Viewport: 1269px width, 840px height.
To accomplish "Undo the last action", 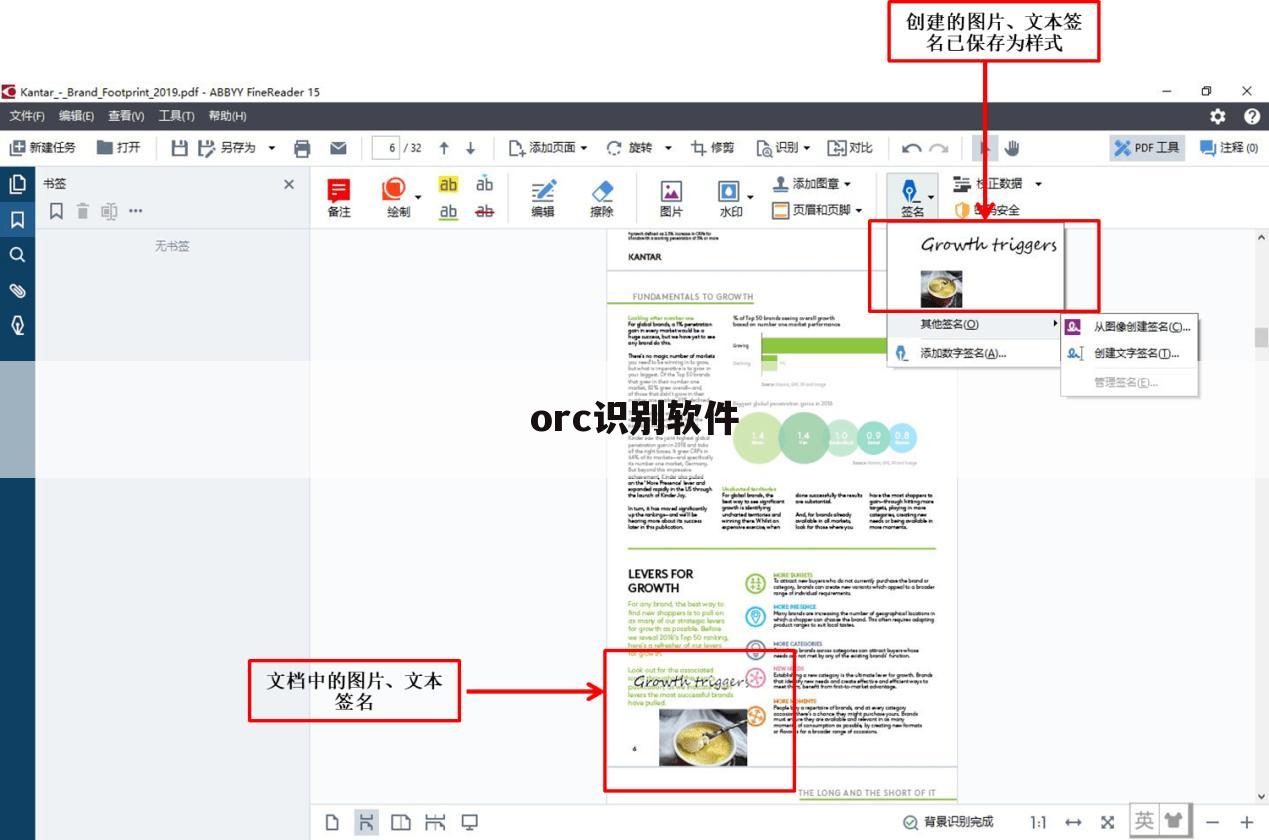I will click(911, 148).
